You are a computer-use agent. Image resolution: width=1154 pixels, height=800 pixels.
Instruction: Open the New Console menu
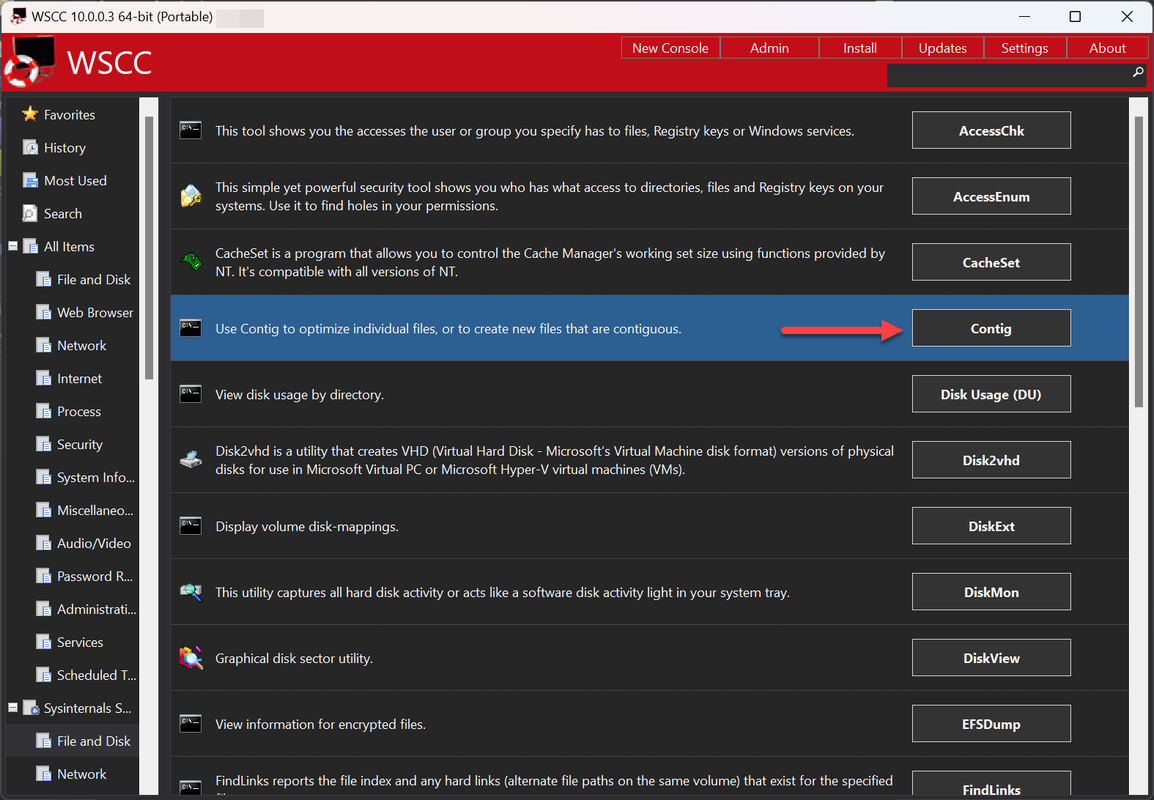click(x=670, y=48)
